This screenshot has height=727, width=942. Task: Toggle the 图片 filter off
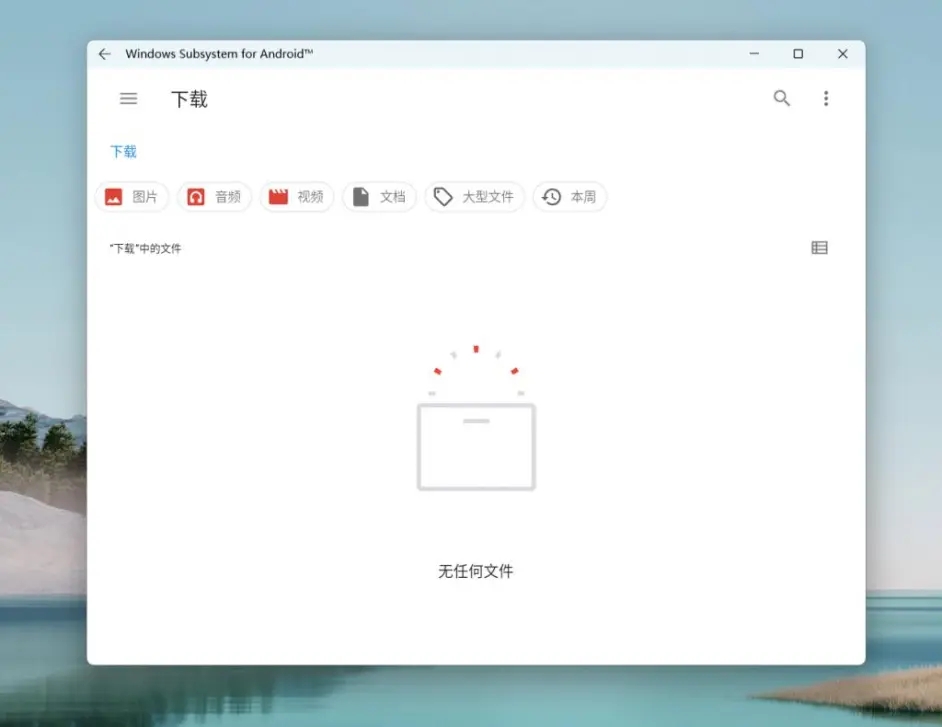click(x=131, y=197)
